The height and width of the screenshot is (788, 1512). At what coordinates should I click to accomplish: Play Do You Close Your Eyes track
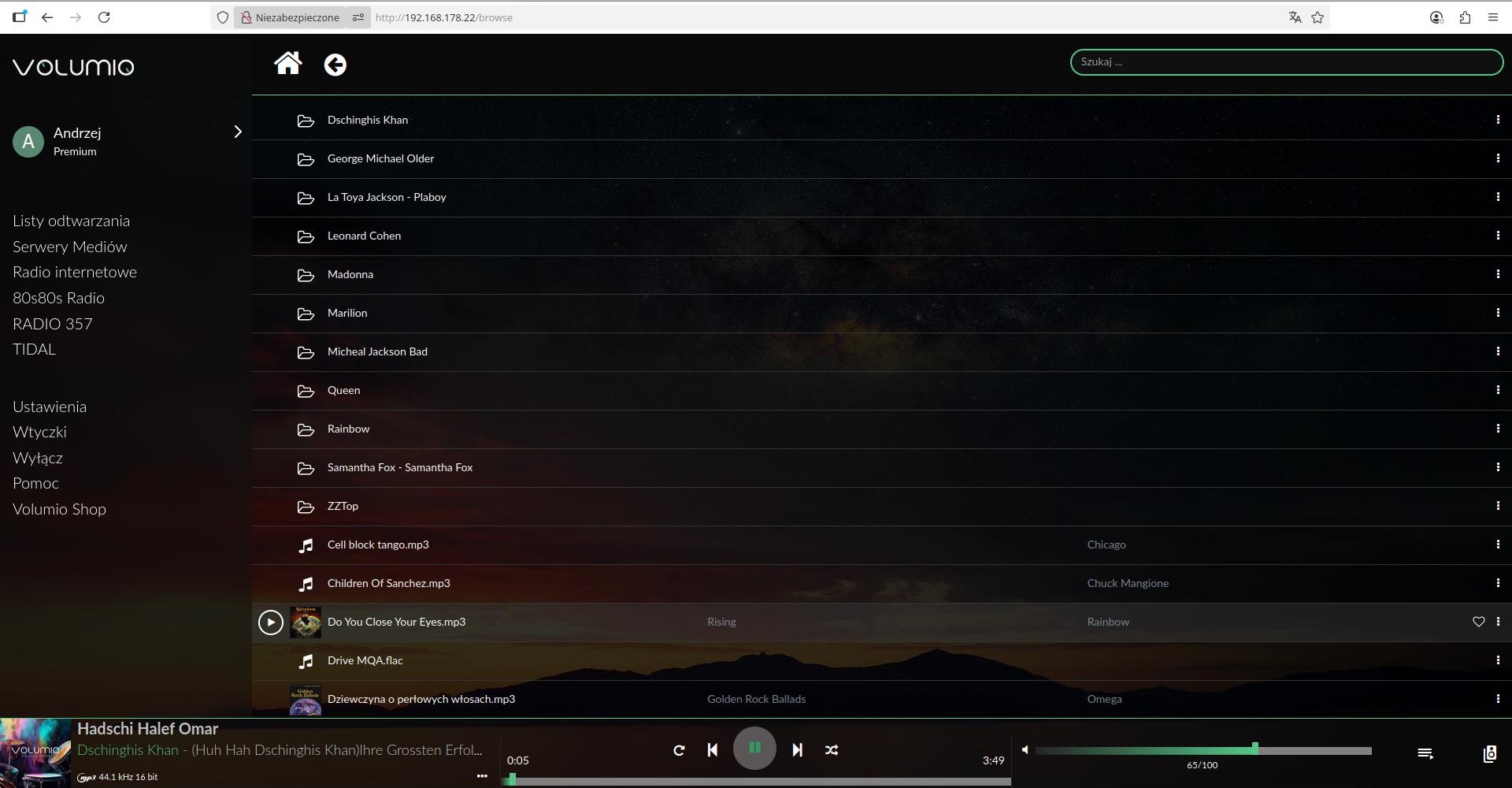270,623
